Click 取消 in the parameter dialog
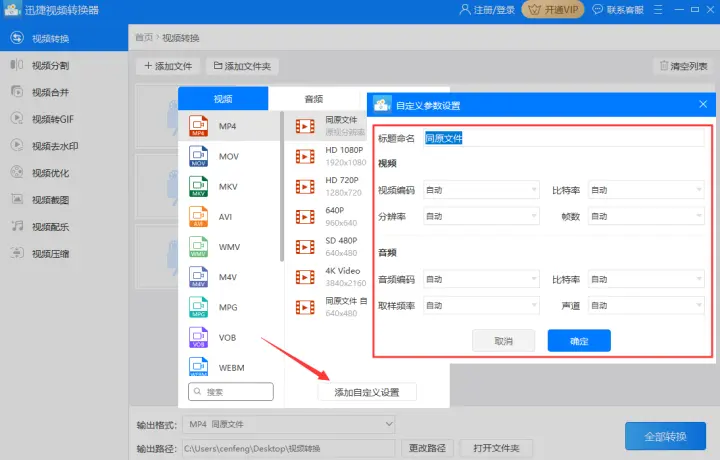 pos(503,341)
